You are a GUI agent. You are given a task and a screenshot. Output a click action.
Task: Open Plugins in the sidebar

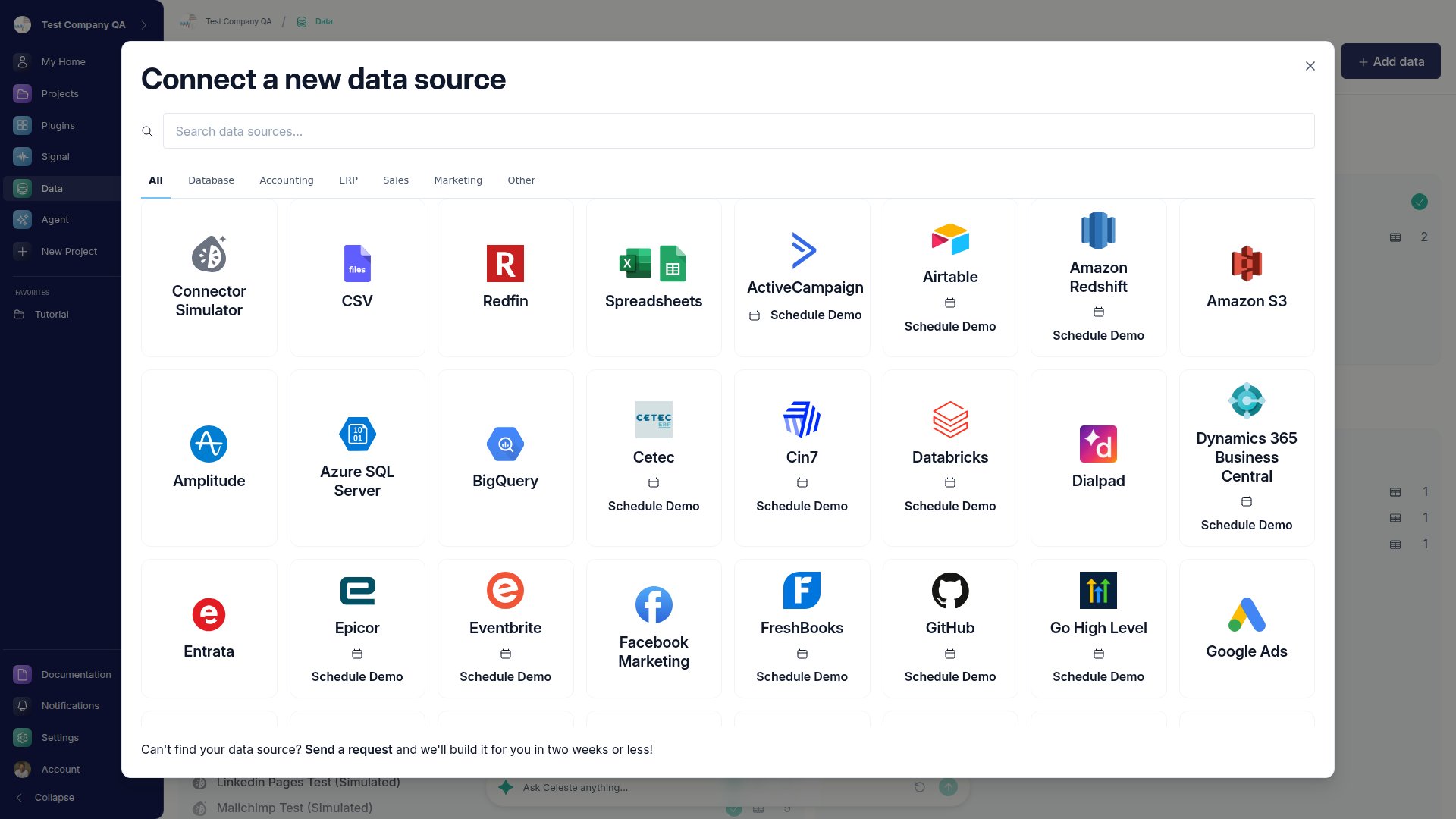58,125
